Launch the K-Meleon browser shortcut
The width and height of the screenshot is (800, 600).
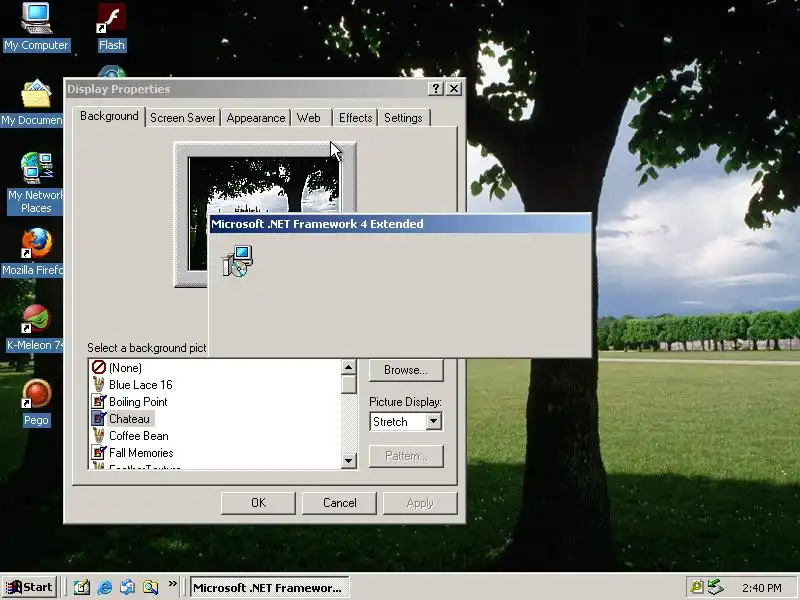pos(36,318)
